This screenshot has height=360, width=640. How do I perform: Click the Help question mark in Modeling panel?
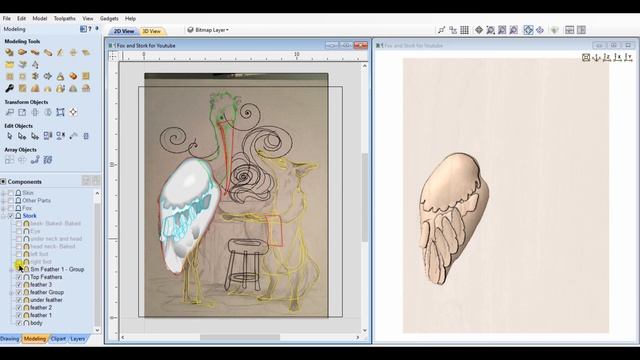coord(90,29)
